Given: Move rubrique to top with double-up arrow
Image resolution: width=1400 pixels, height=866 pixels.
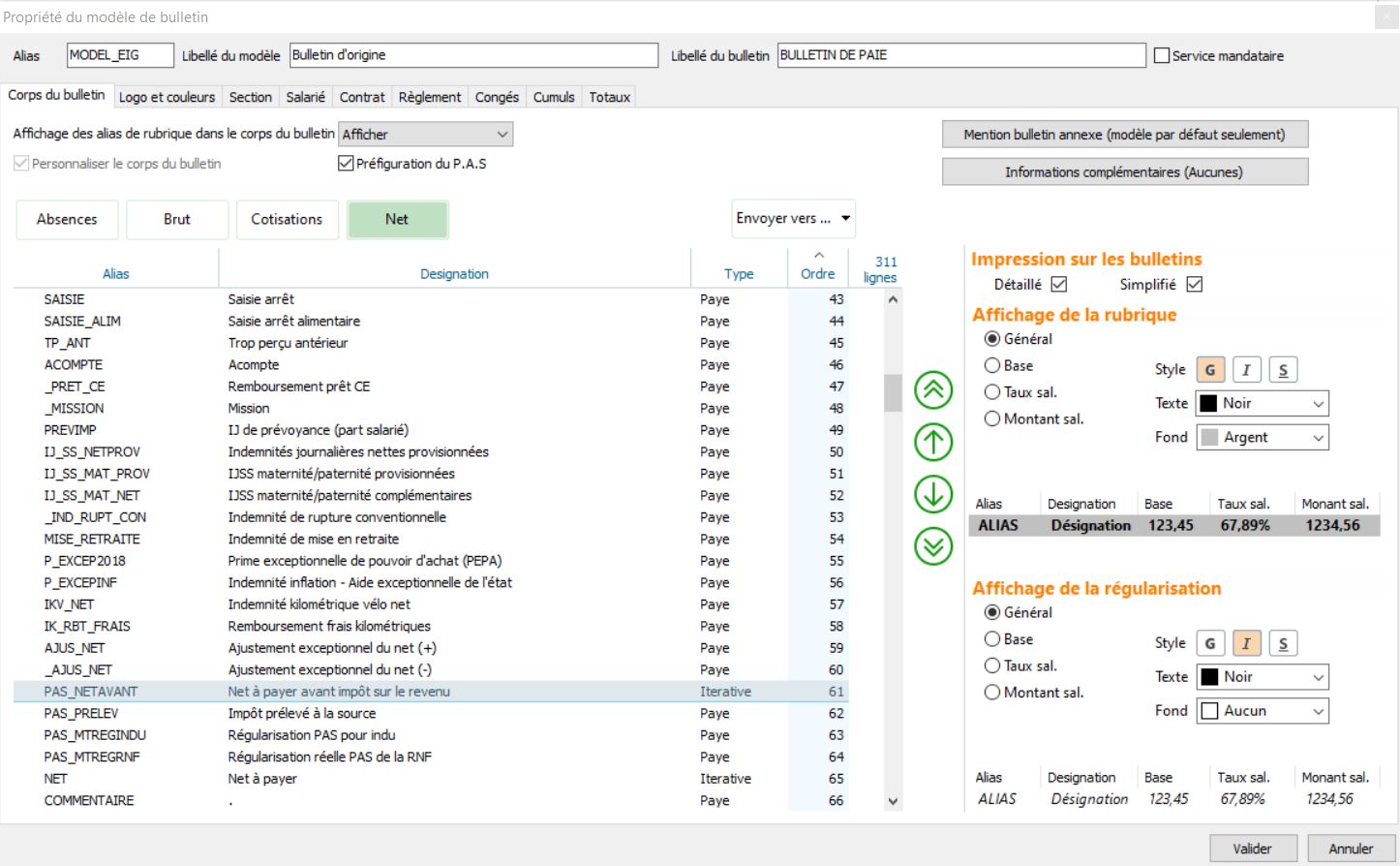Looking at the screenshot, I should tap(933, 390).
